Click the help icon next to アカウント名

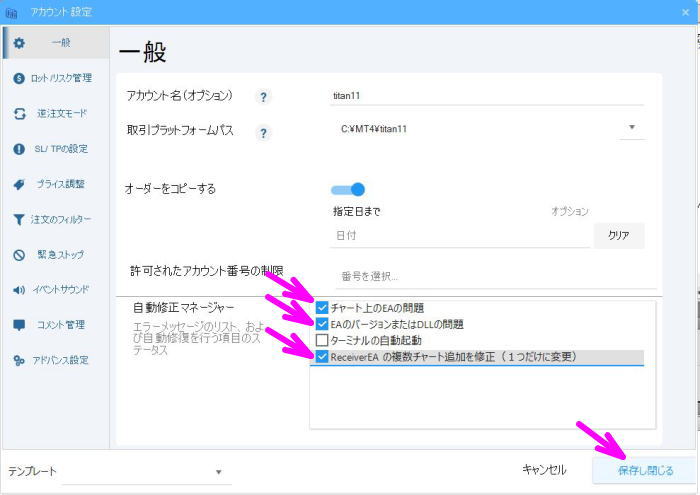click(x=263, y=96)
